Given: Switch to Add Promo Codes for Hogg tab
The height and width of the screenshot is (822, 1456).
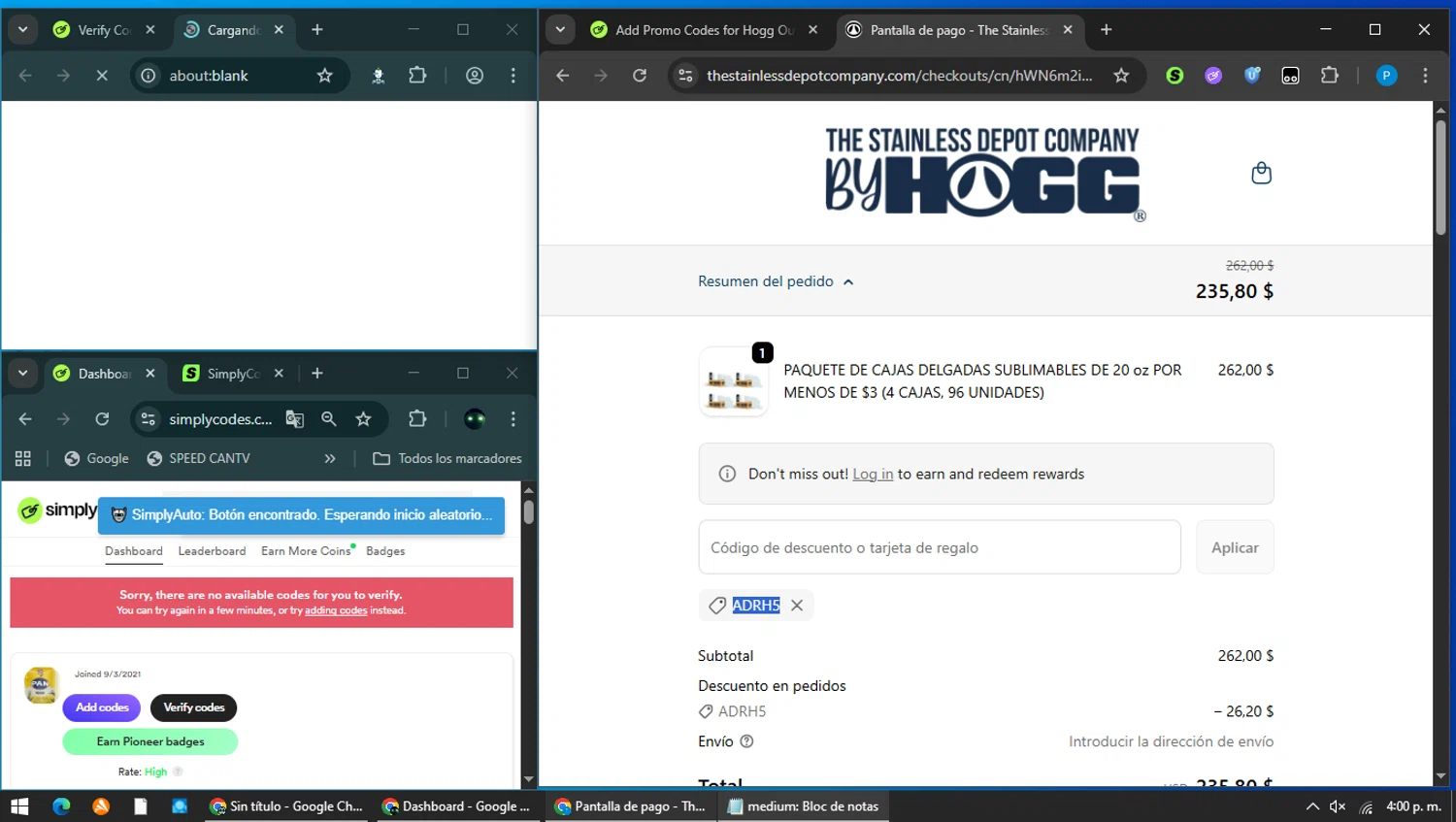Looking at the screenshot, I should (706, 30).
